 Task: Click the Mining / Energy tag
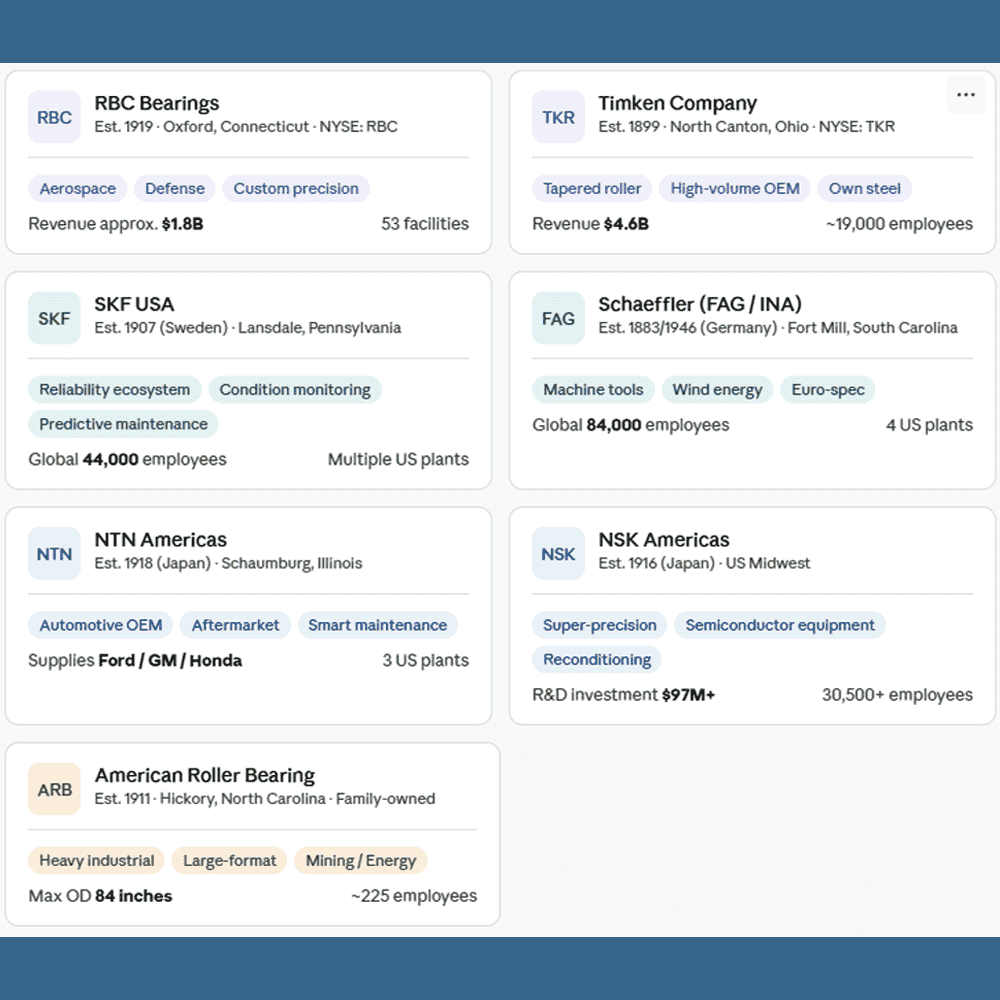[361, 861]
